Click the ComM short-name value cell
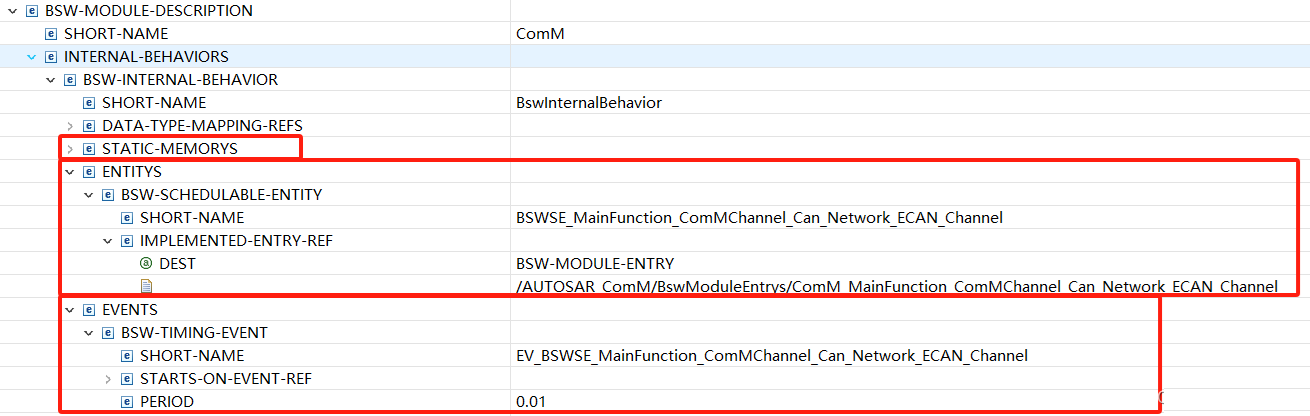Viewport: 1310px width, 416px height. point(910,34)
